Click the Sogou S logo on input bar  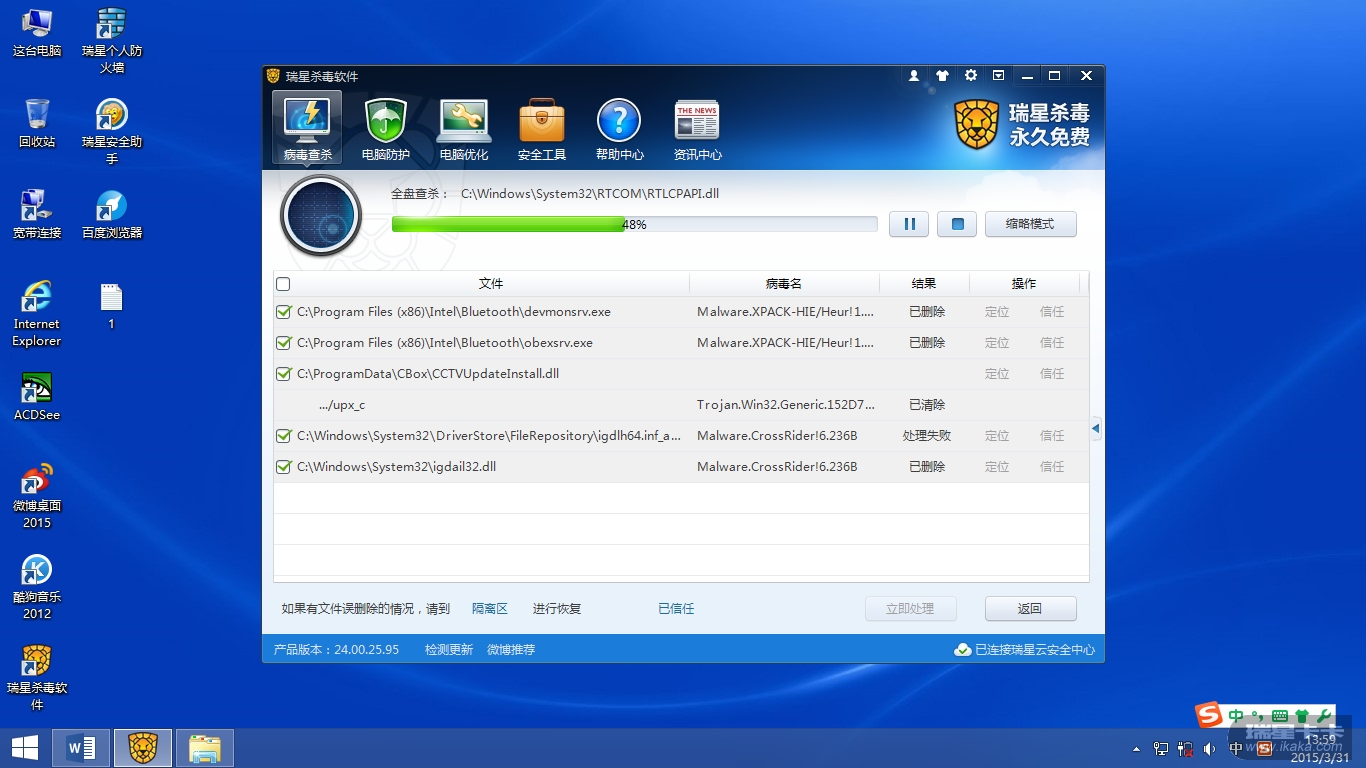1210,715
